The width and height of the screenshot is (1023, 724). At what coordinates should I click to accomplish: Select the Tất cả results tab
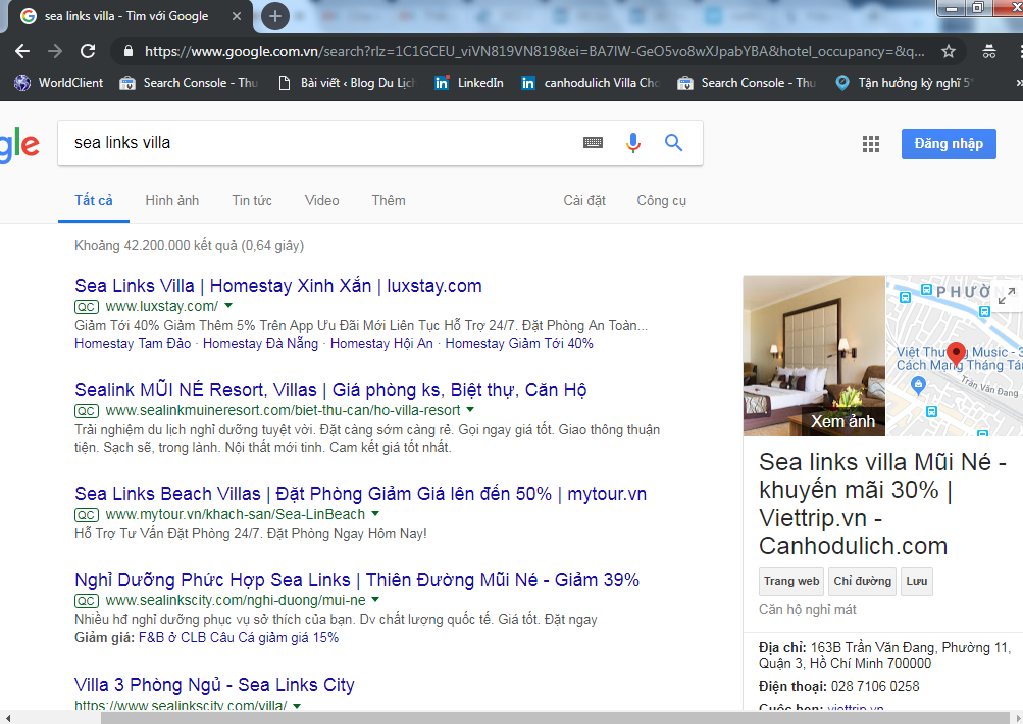click(x=93, y=200)
